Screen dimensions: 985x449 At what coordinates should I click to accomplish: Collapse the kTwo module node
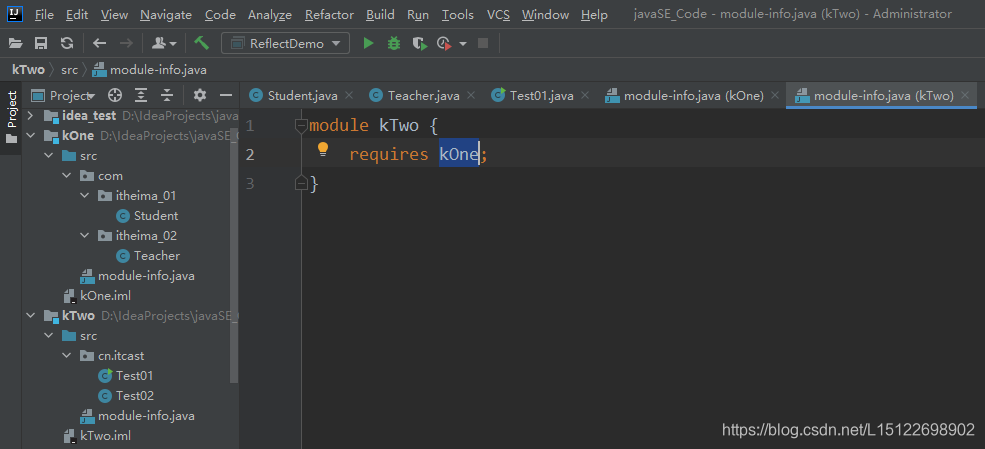[x=30, y=315]
